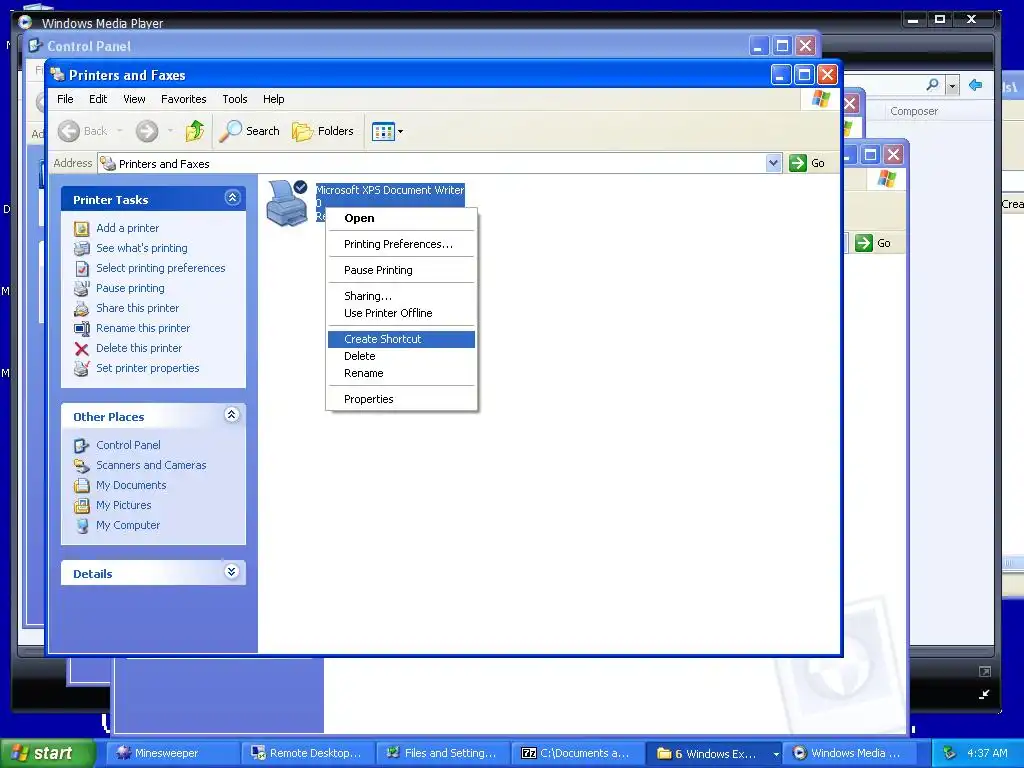This screenshot has width=1024, height=768.
Task: Choose Use Printer Offline menu entry
Action: click(401, 313)
